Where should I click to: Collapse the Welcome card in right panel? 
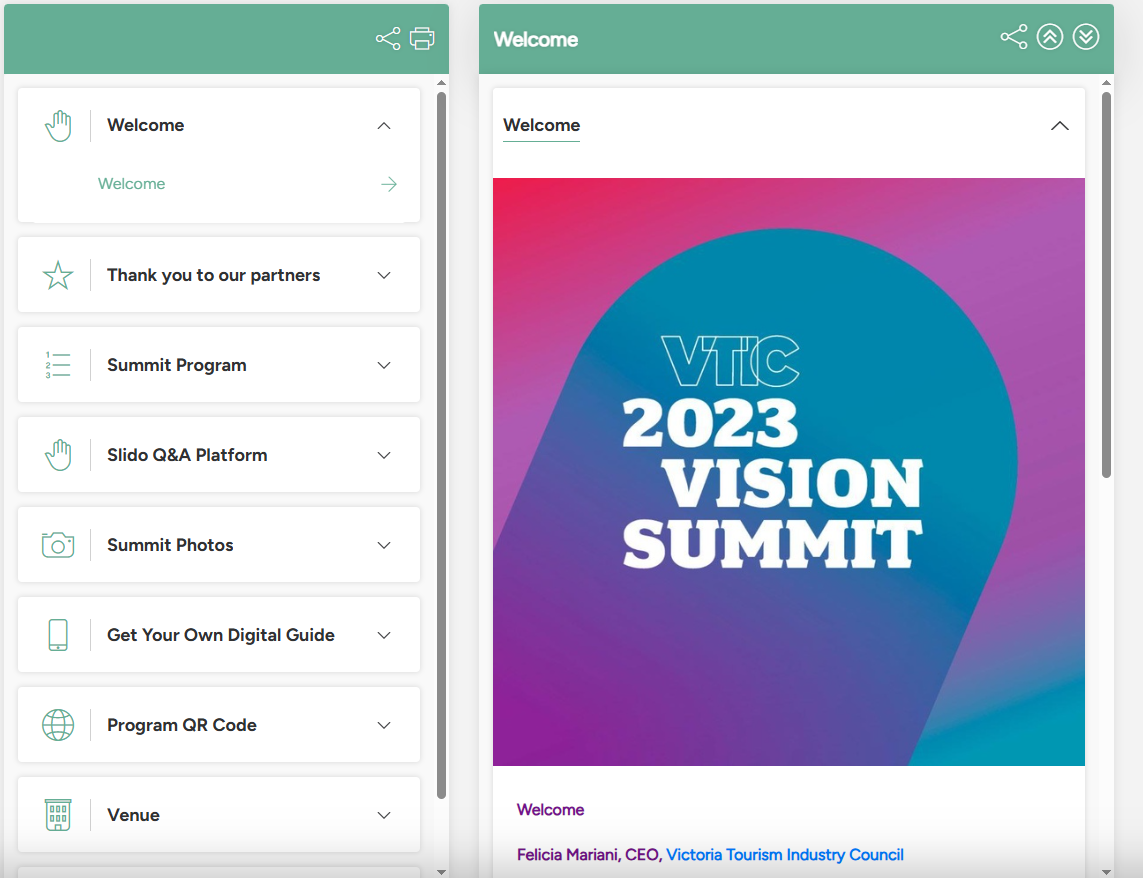1060,126
